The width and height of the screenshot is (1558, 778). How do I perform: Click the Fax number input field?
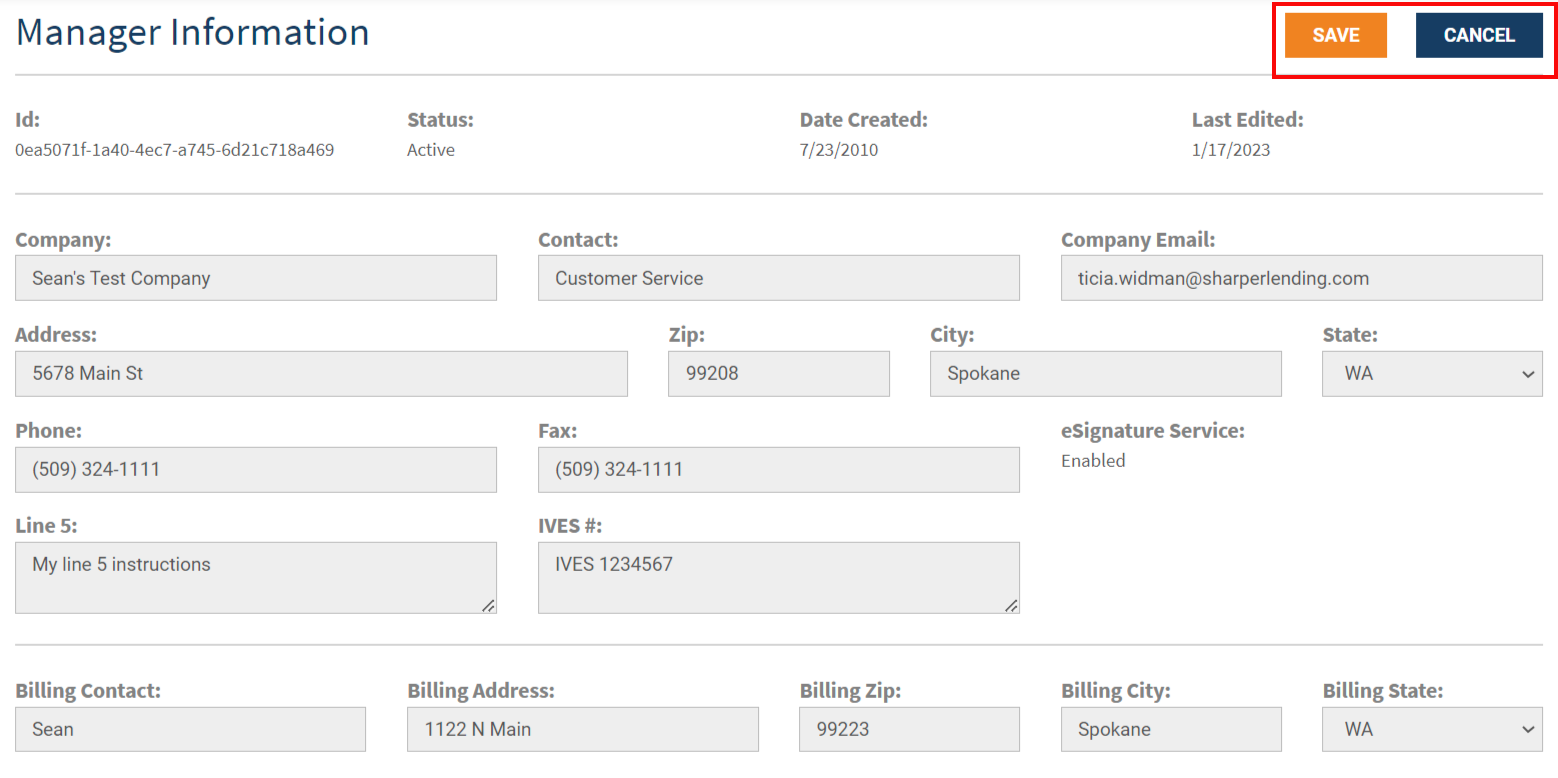coord(779,469)
